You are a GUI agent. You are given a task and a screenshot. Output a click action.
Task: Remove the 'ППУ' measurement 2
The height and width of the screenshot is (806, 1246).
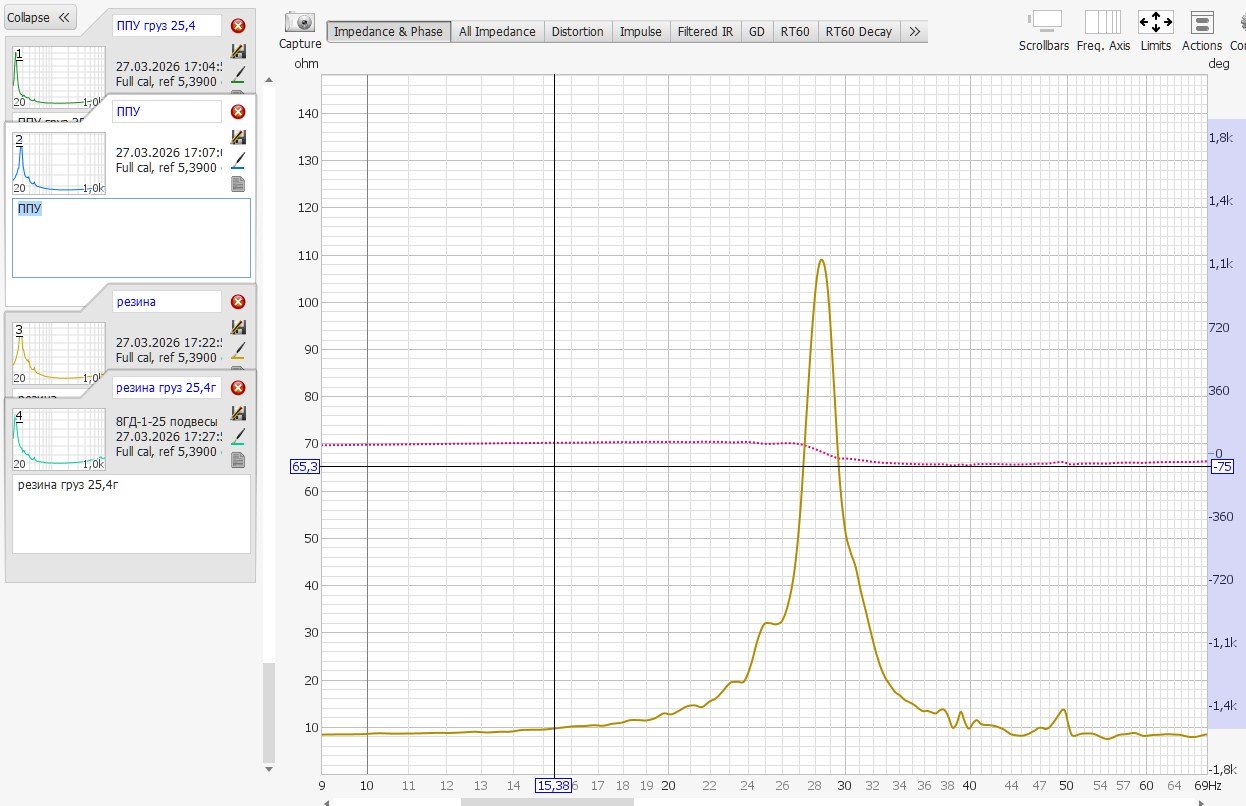[x=238, y=112]
